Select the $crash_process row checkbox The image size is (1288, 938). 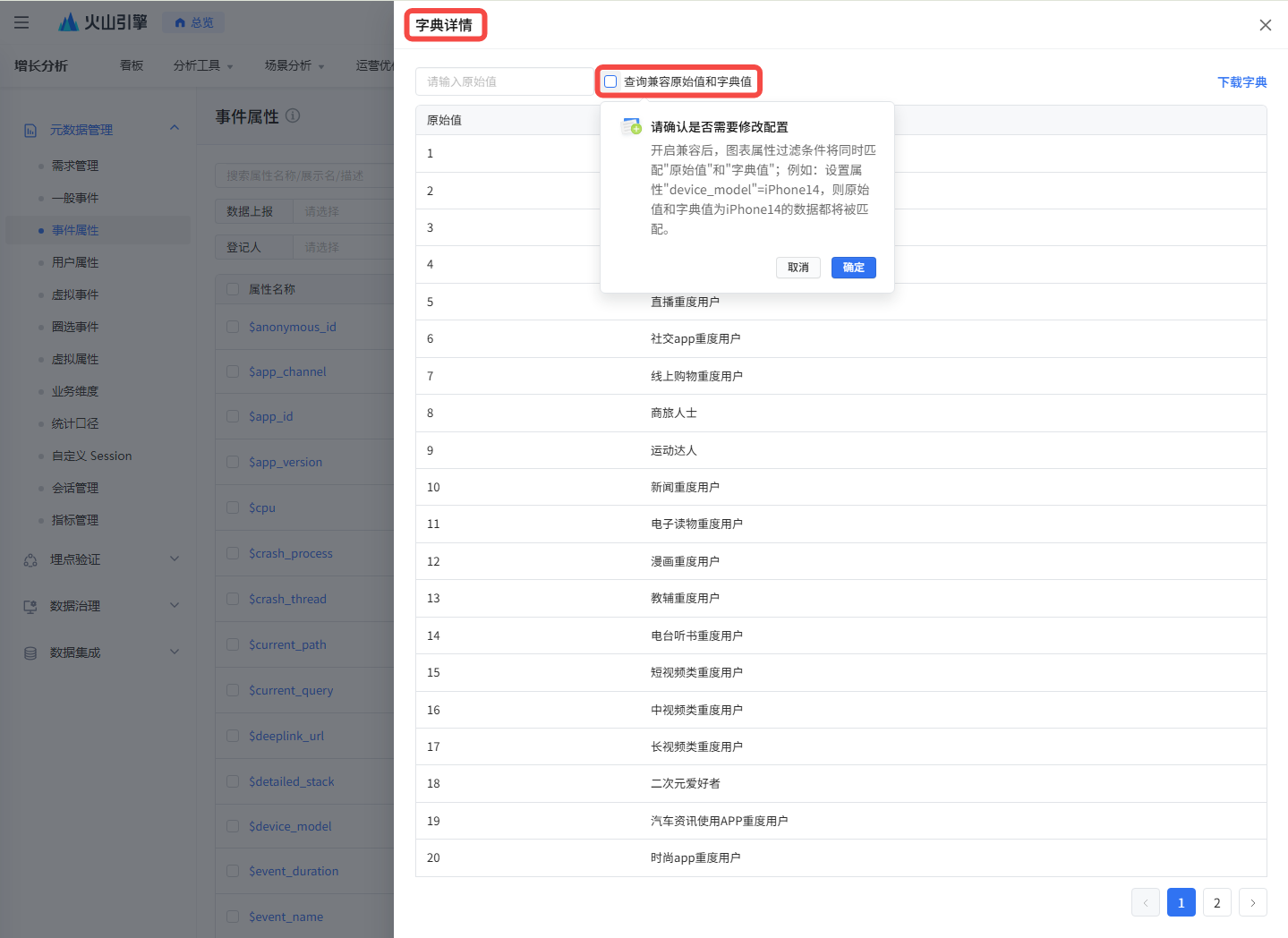coord(233,553)
